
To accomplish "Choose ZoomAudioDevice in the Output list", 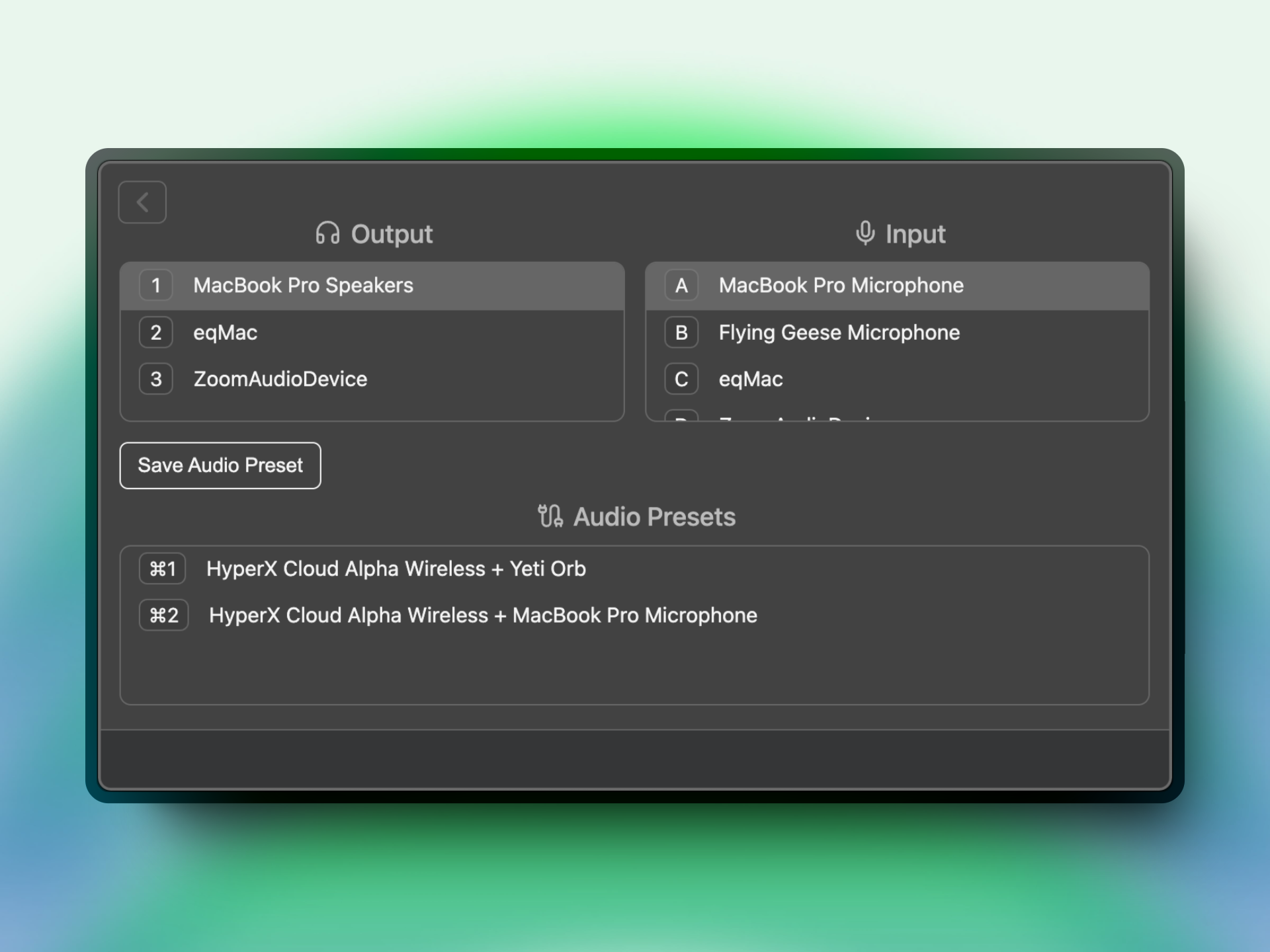I will tap(280, 379).
